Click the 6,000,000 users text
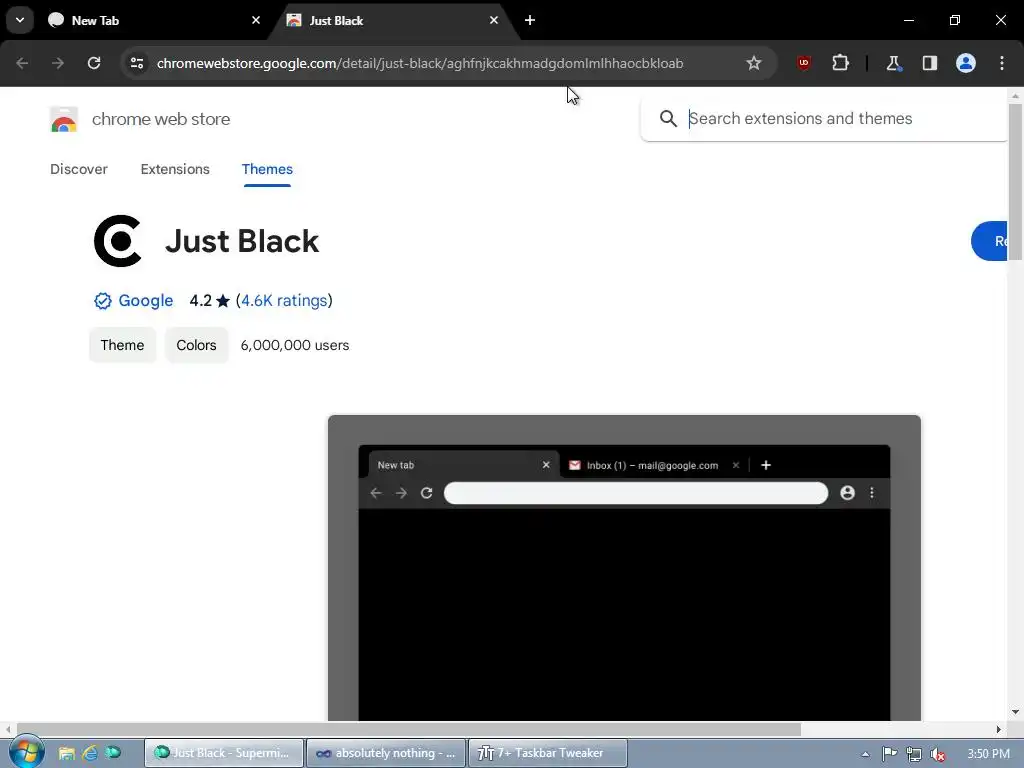The image size is (1024, 768). tap(295, 345)
